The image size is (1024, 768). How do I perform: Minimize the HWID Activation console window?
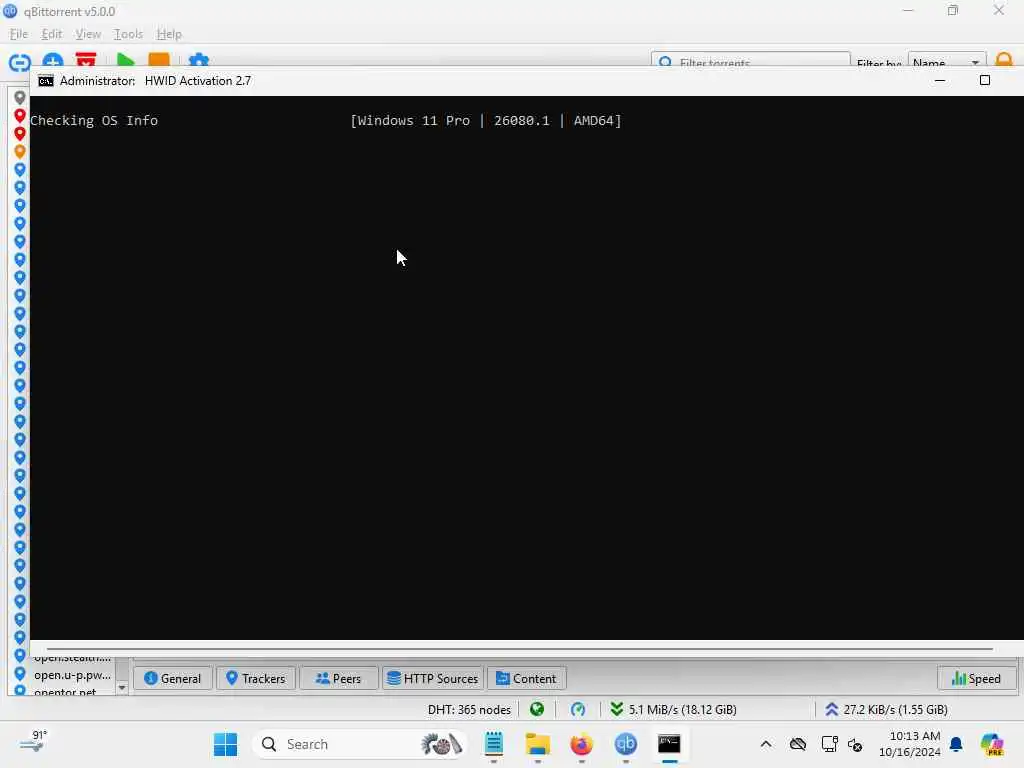(x=940, y=80)
